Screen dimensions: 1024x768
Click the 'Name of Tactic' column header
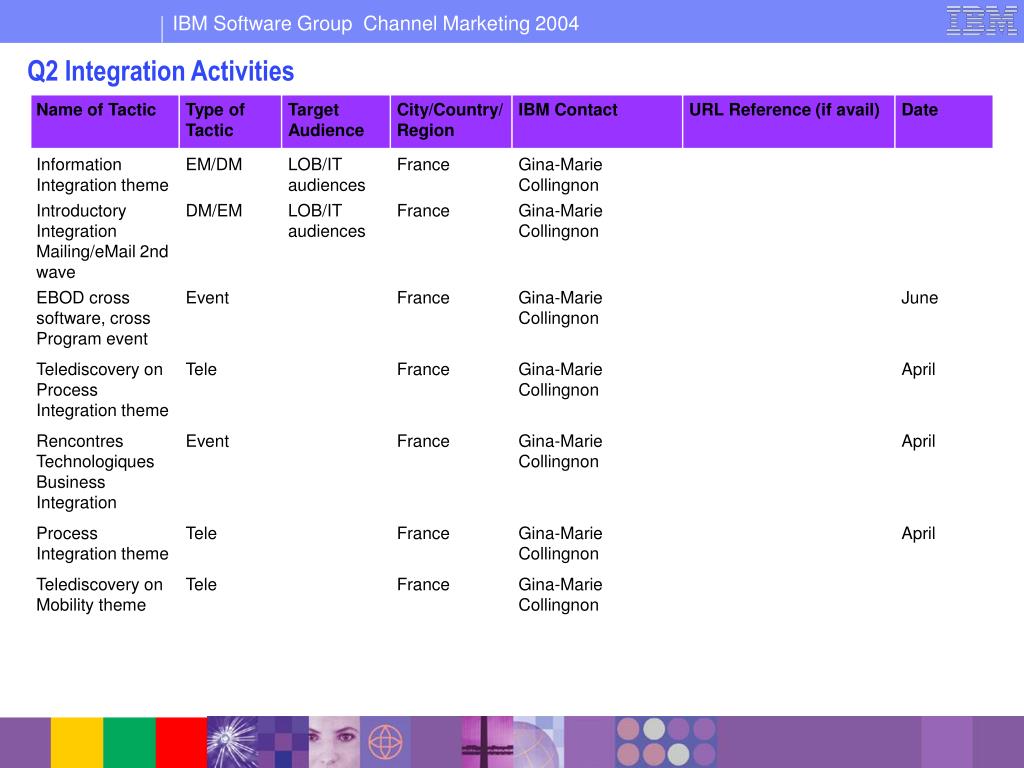point(105,121)
